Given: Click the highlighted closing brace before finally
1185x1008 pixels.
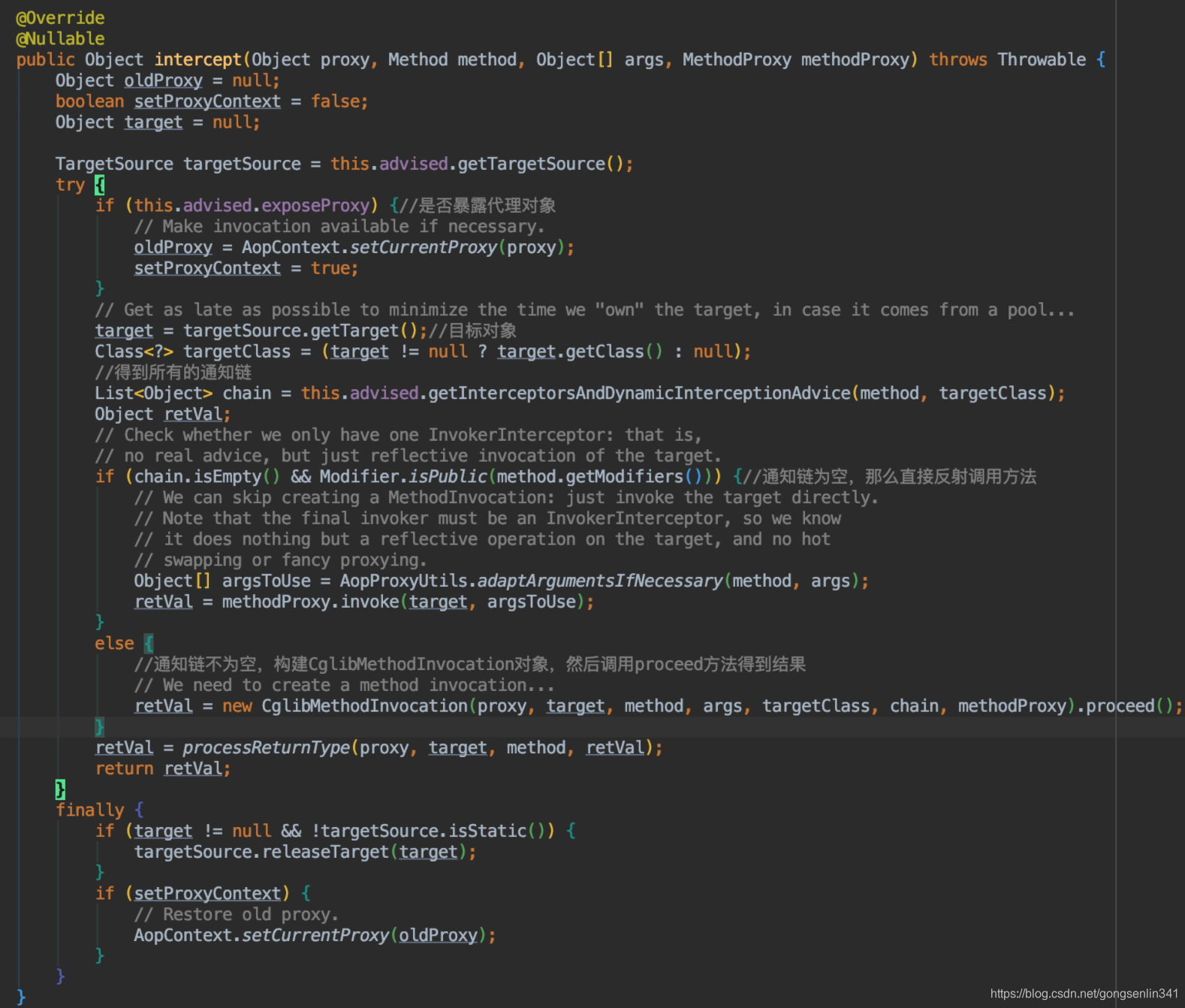Looking at the screenshot, I should [x=60, y=789].
